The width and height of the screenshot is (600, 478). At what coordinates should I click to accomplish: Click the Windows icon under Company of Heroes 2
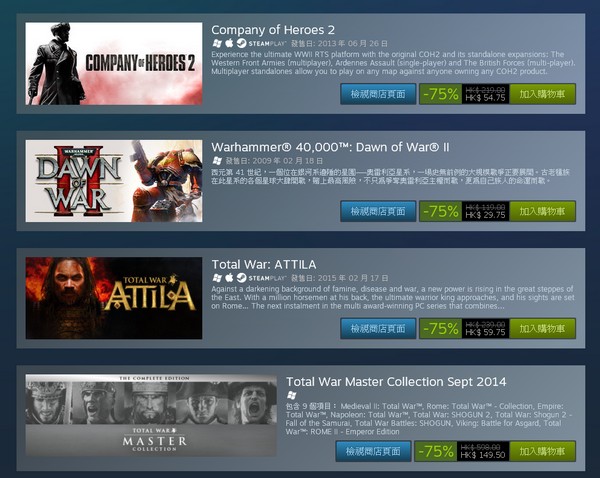tap(217, 43)
